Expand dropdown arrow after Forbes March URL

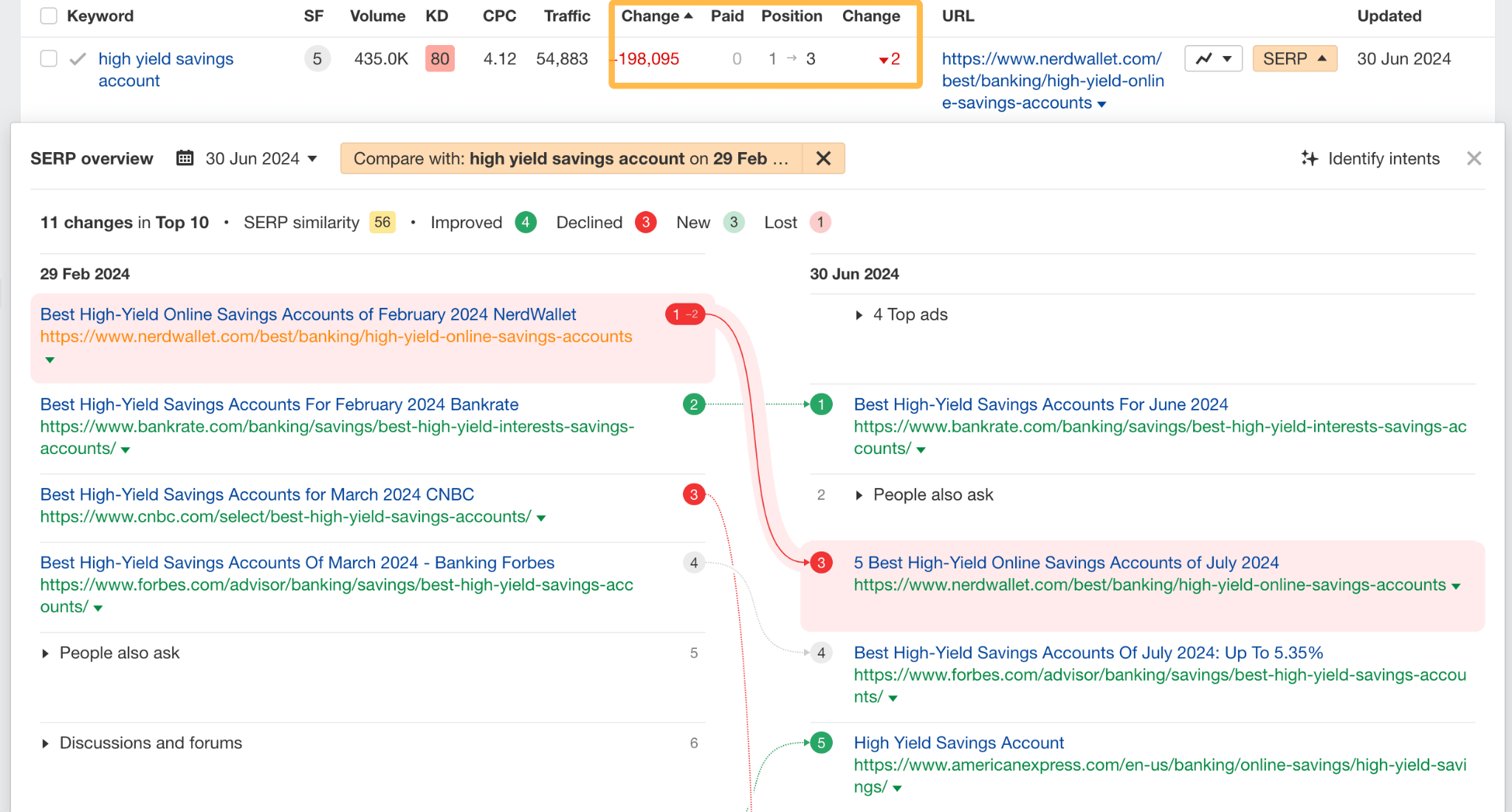pos(98,608)
